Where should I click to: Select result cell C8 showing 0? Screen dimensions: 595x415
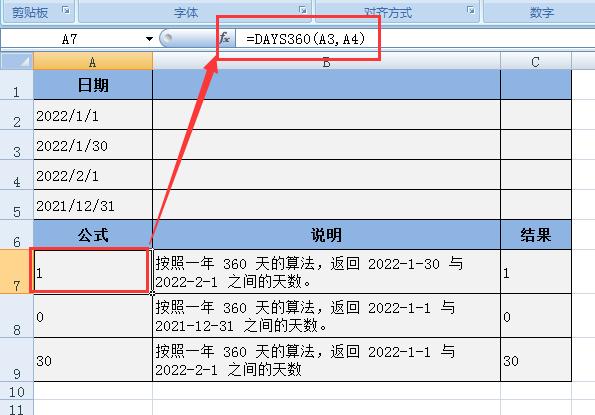(535, 316)
